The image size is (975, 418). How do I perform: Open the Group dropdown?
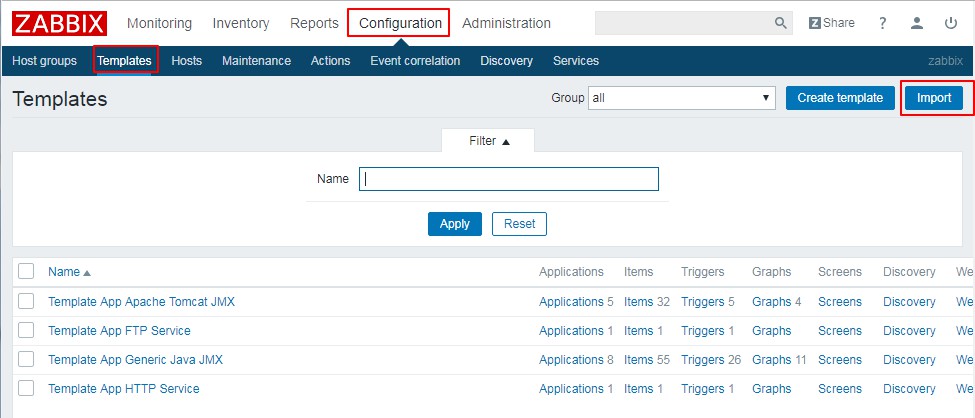click(682, 98)
